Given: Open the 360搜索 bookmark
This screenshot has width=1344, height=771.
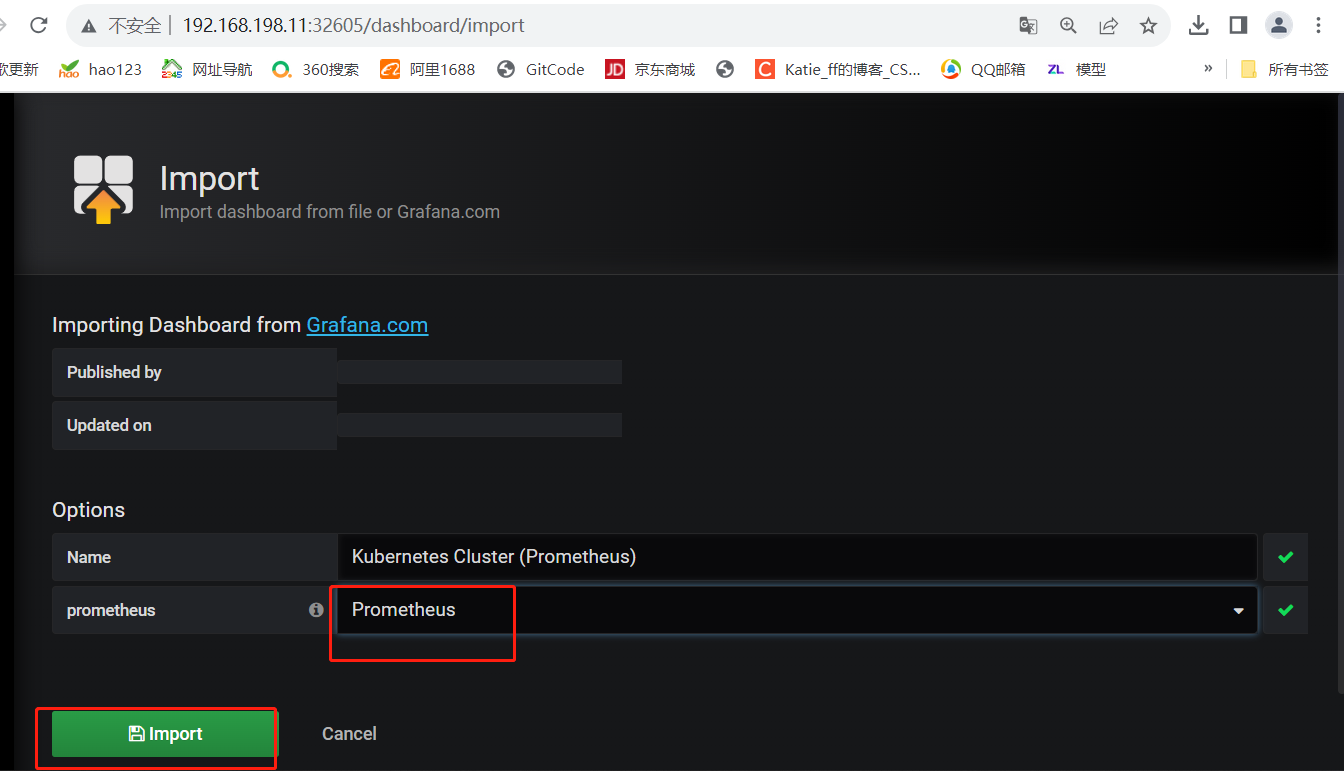Looking at the screenshot, I should tap(315, 69).
